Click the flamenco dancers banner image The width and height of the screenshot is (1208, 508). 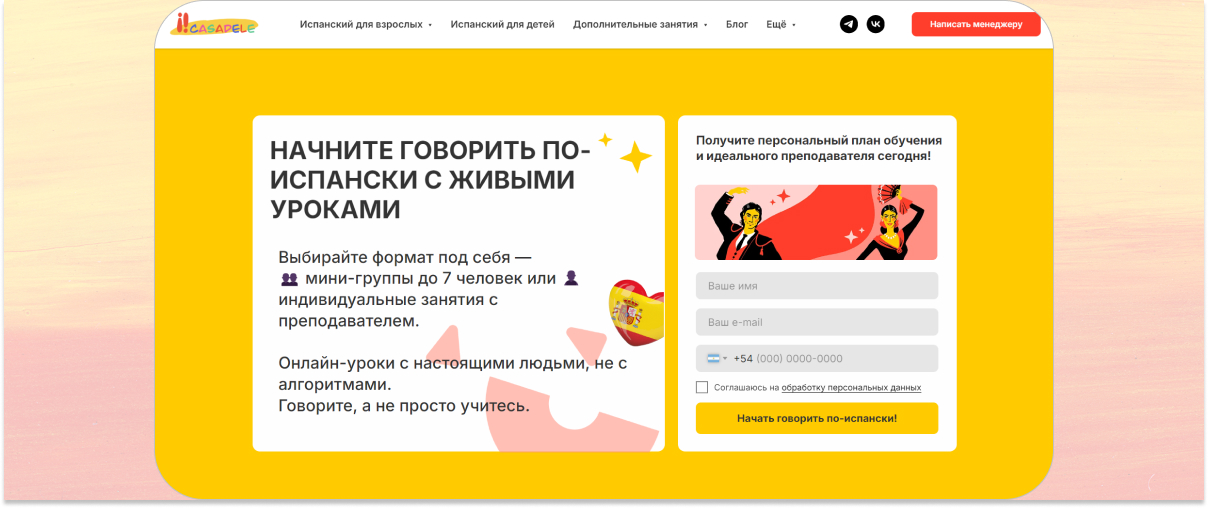(817, 222)
